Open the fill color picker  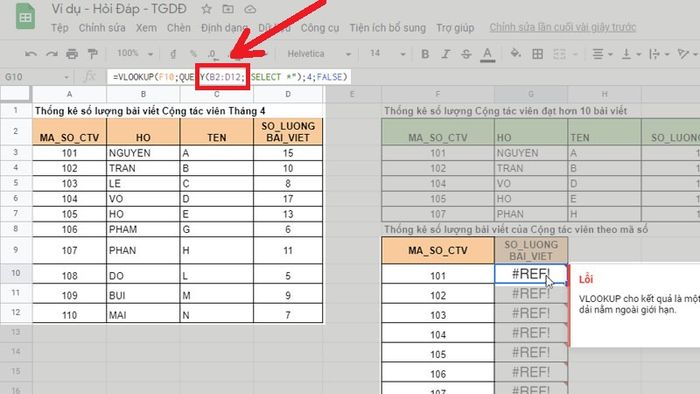tap(516, 54)
